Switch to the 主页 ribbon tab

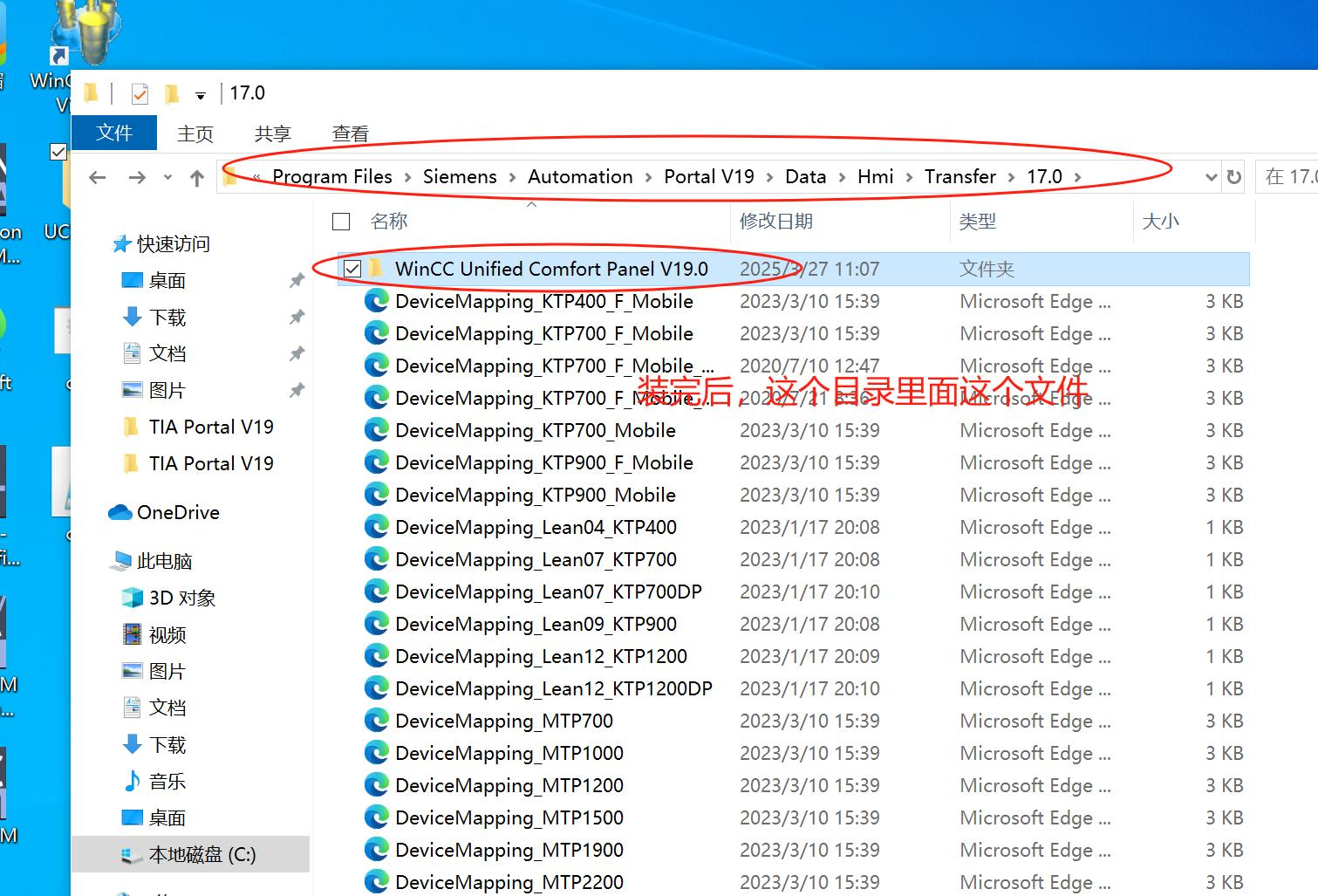coord(195,133)
